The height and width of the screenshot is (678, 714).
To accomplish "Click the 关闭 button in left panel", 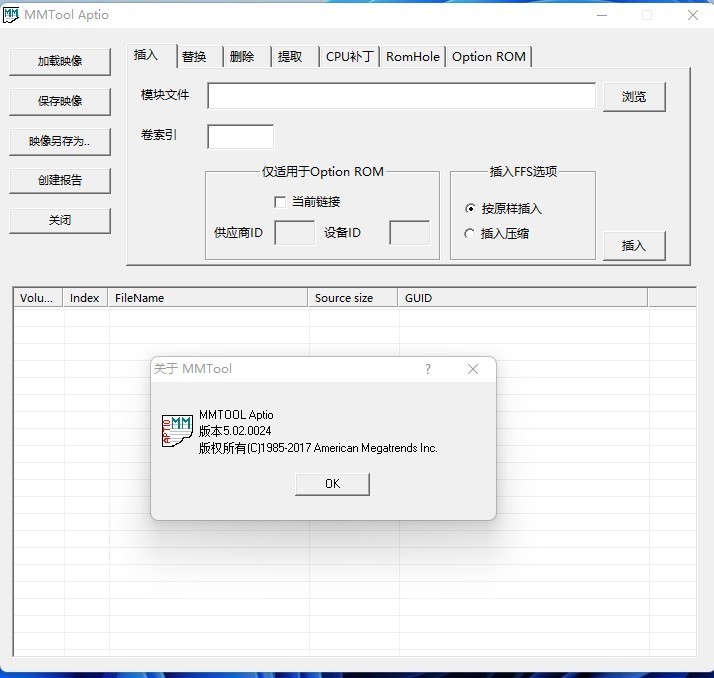I will [x=60, y=221].
